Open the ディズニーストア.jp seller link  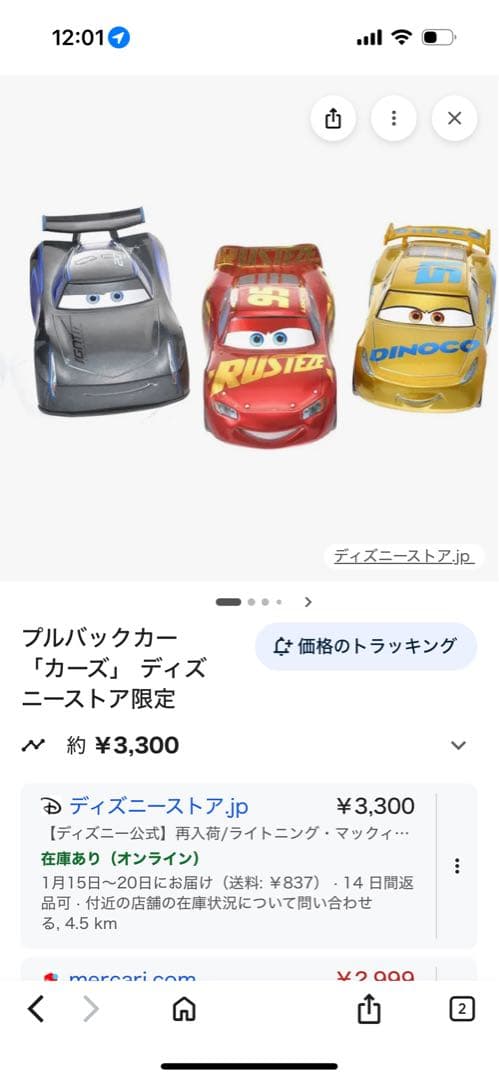(159, 806)
